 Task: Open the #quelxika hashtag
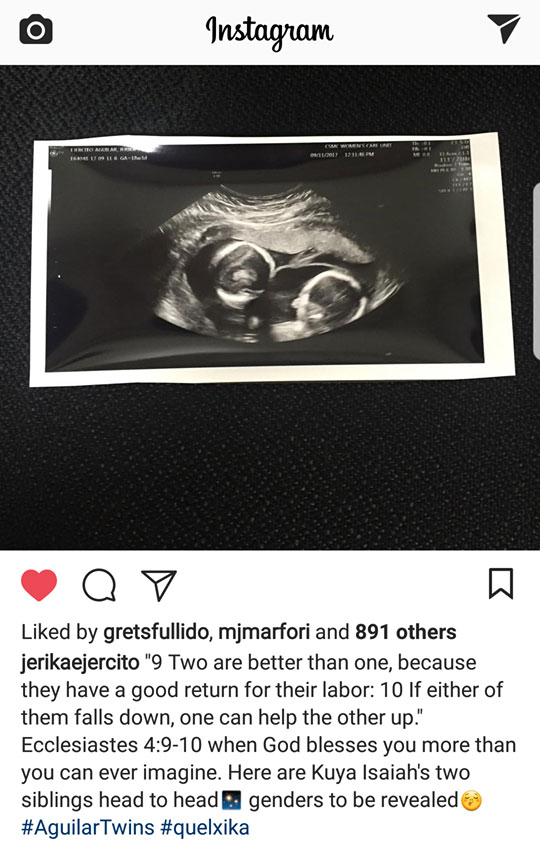(205, 827)
